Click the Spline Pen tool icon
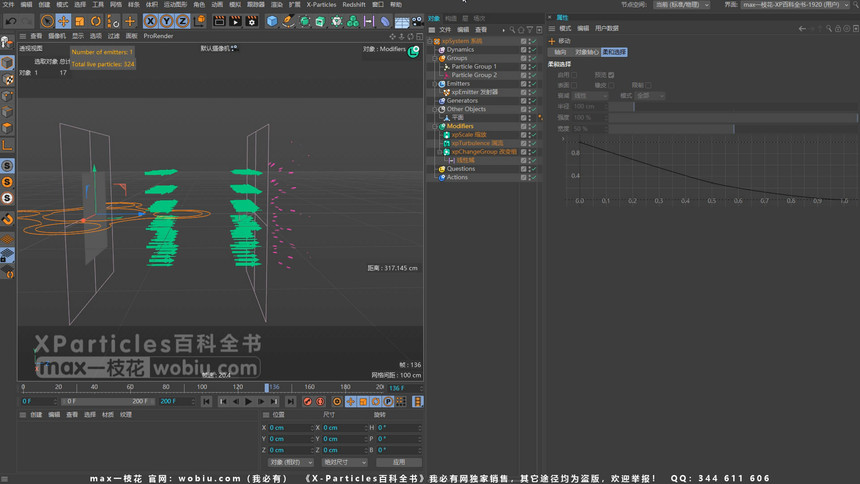 [288, 21]
